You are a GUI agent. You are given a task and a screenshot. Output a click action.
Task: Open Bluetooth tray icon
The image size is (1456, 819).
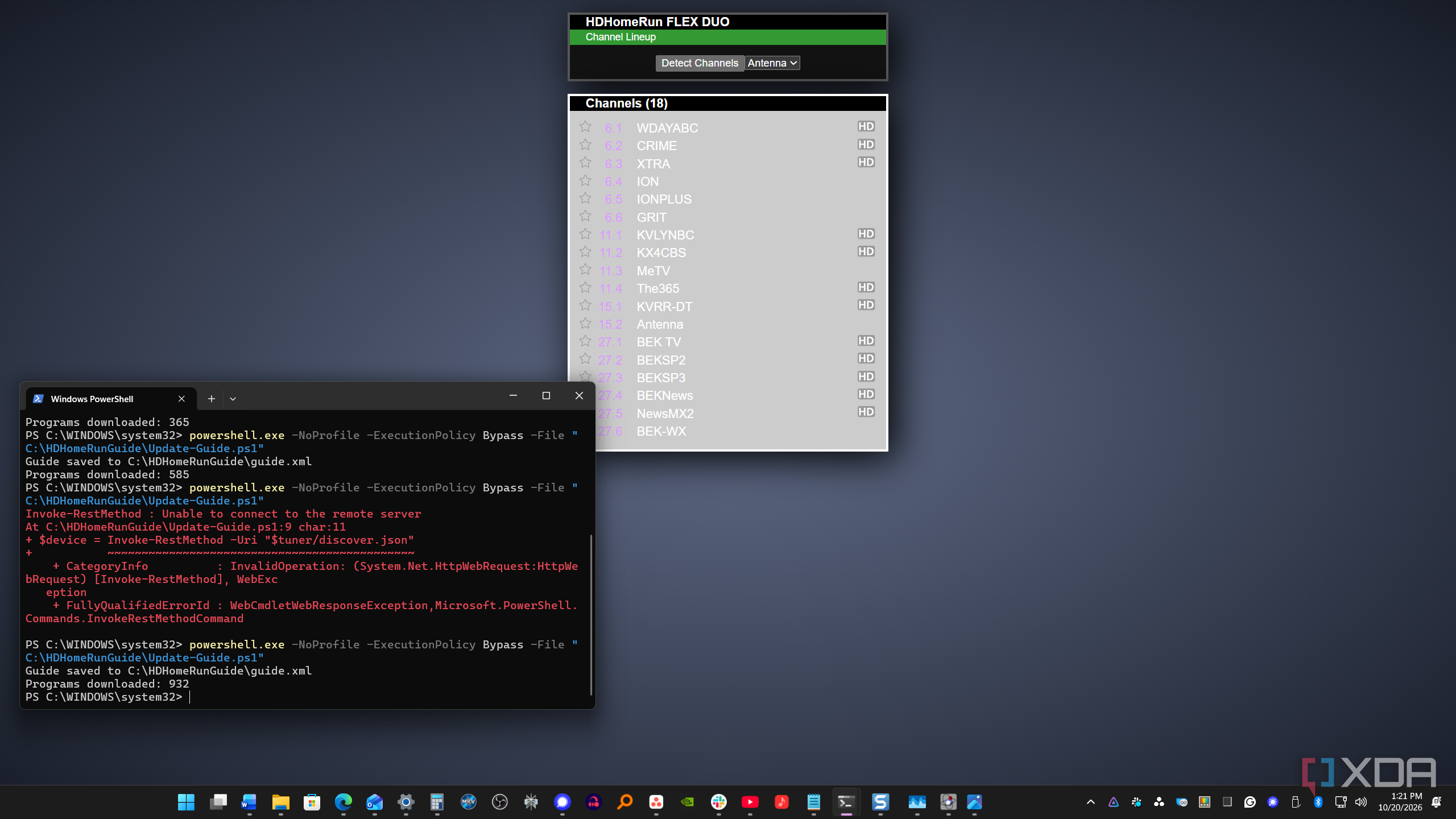pos(1318,802)
